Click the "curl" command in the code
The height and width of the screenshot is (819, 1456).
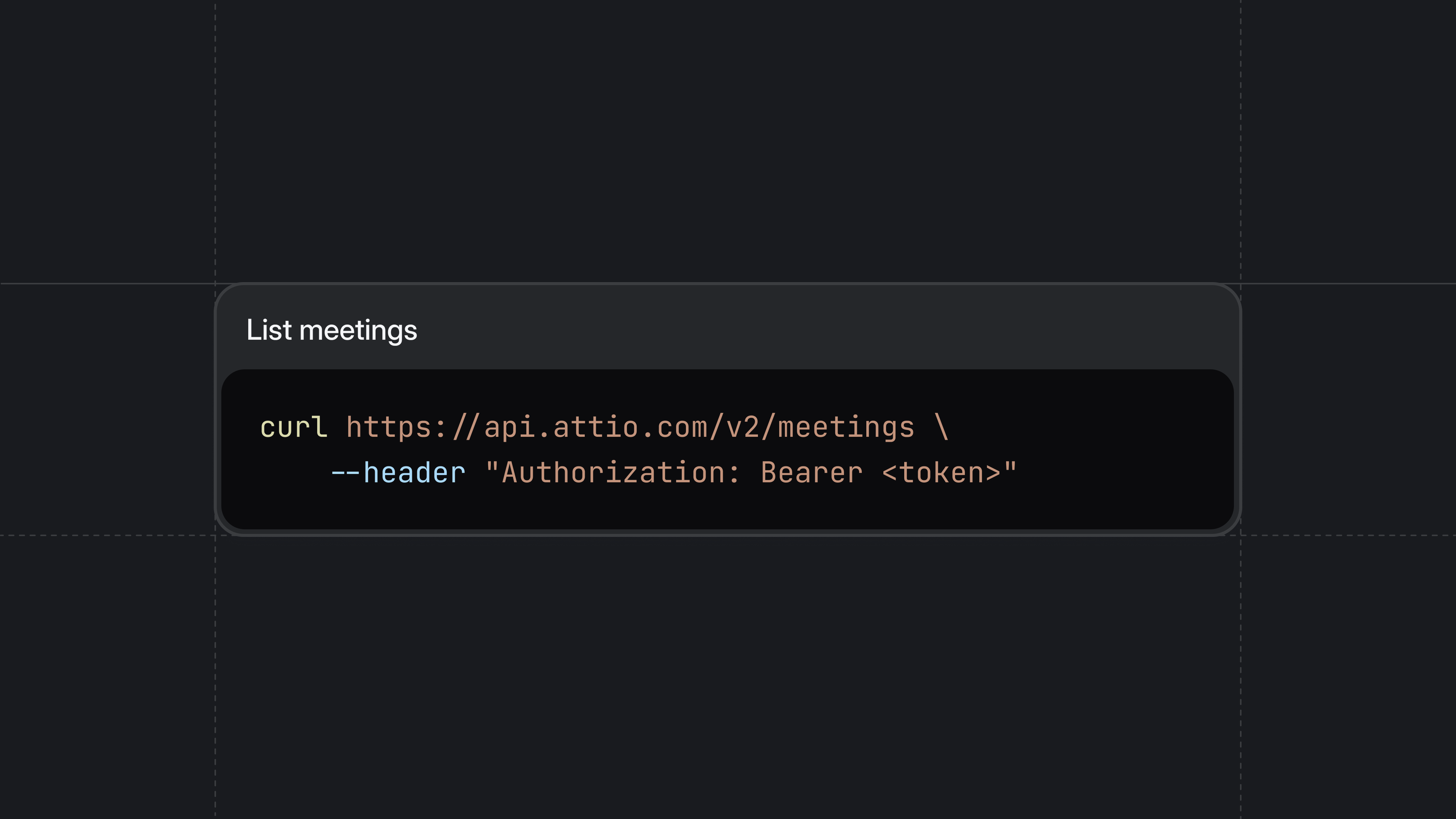(293, 427)
